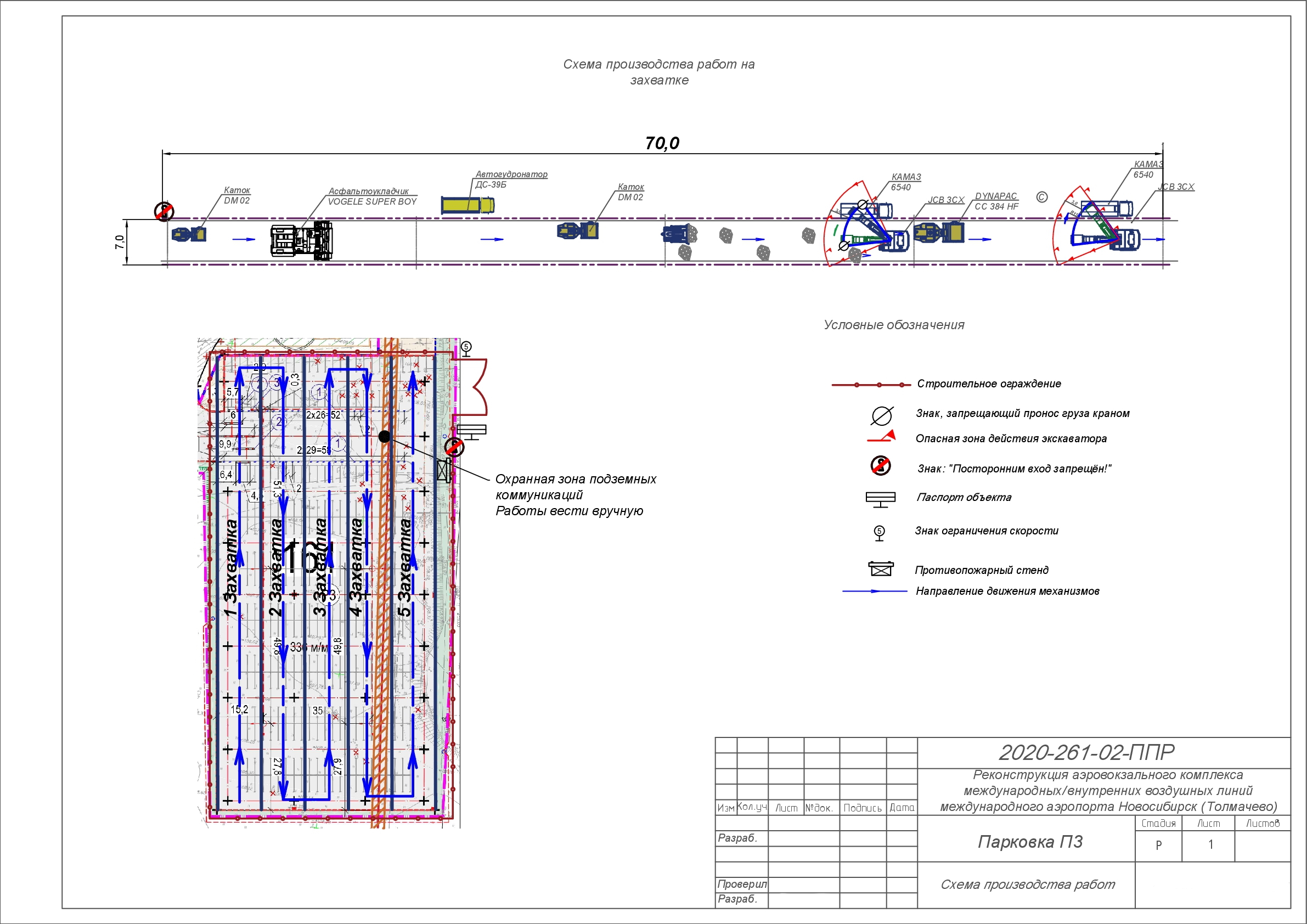Select the '2 Захватка' label on plan

[x=275, y=567]
